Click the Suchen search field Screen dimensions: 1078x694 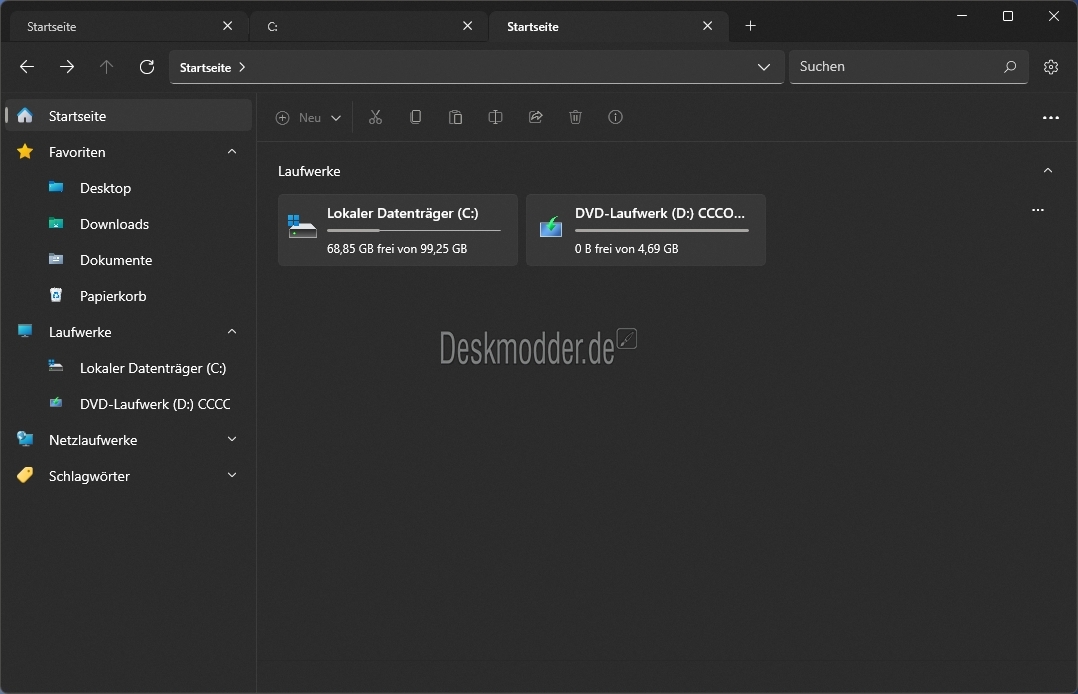pos(908,67)
